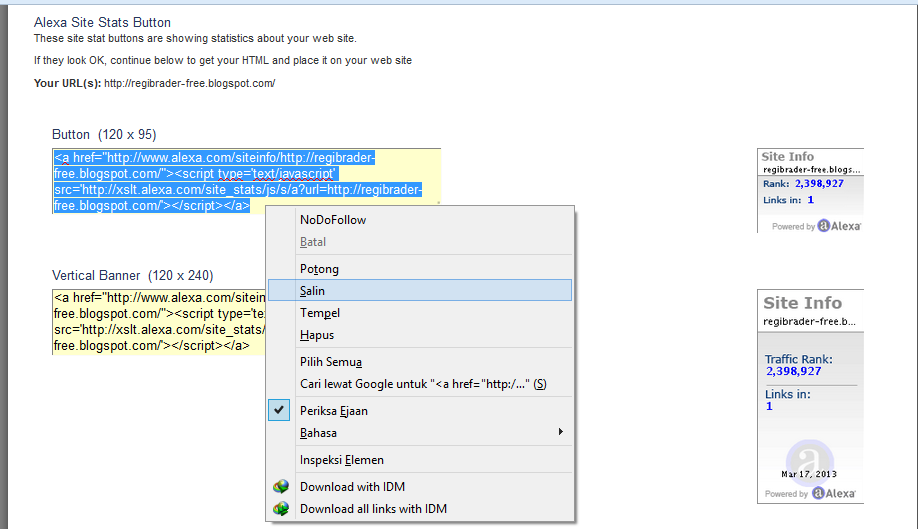Click regibrader-free.b... text in vertical banner
The width and height of the screenshot is (918, 529).
pos(809,321)
